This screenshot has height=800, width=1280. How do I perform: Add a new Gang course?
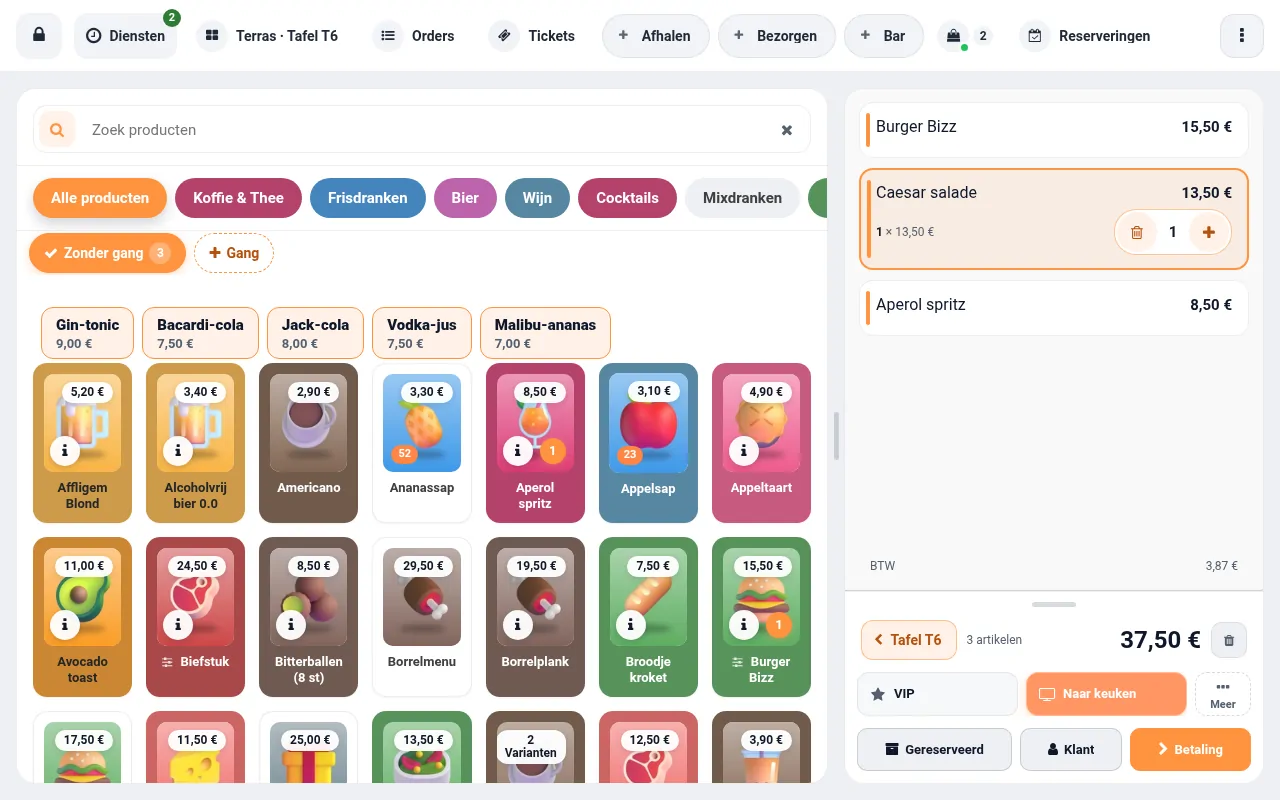[x=234, y=253]
